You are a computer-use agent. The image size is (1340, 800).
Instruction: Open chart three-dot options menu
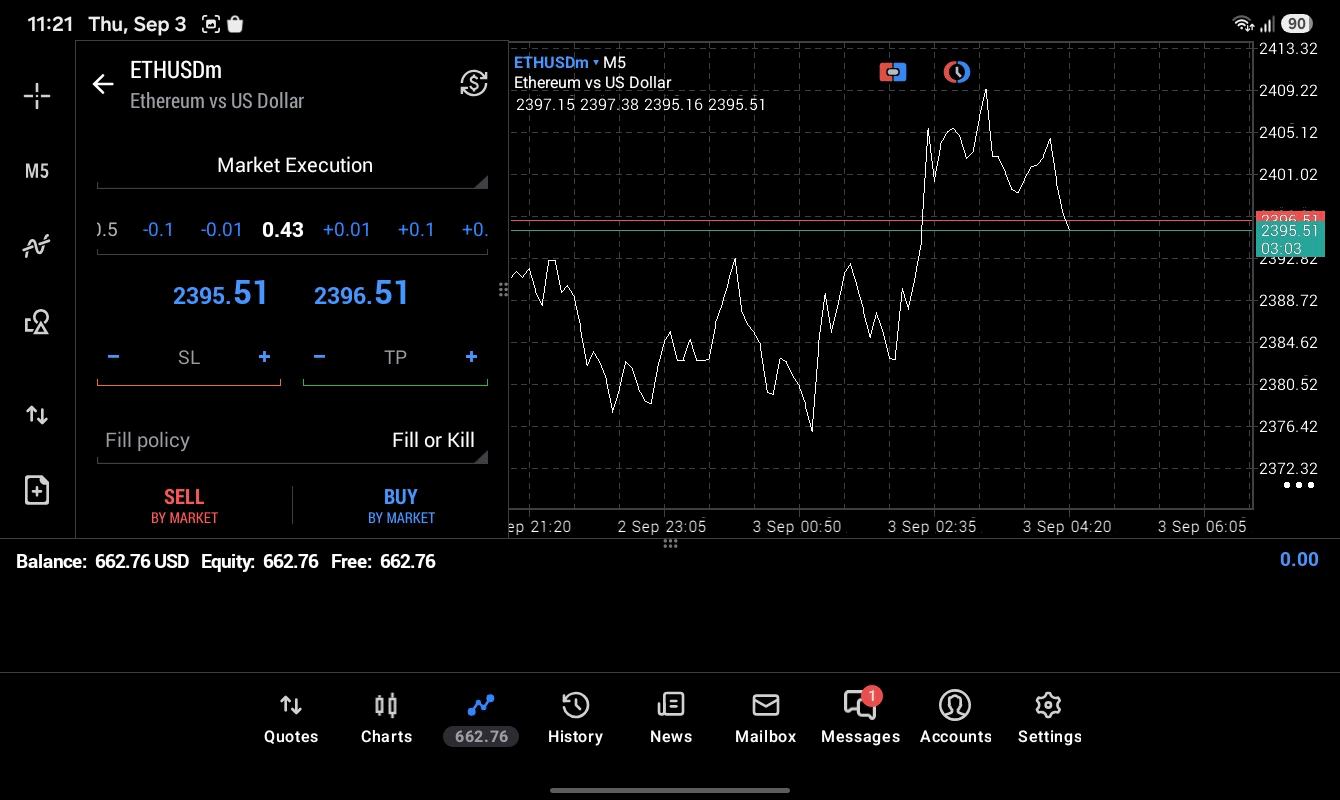[x=1298, y=485]
